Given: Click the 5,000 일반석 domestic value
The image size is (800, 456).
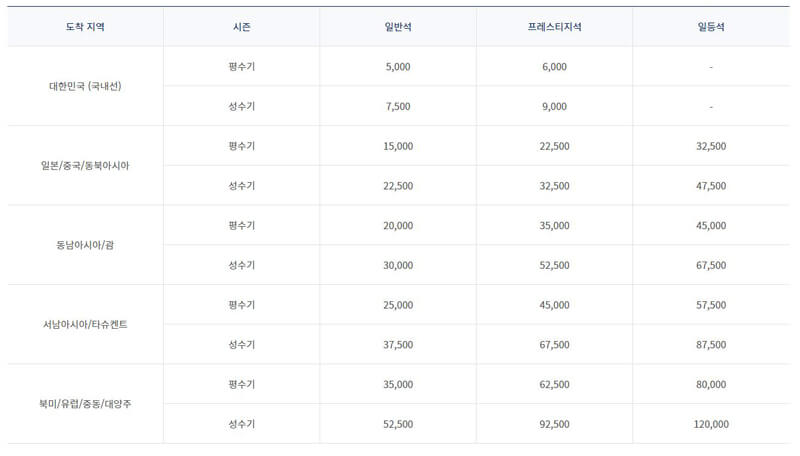Looking at the screenshot, I should click(x=398, y=67).
